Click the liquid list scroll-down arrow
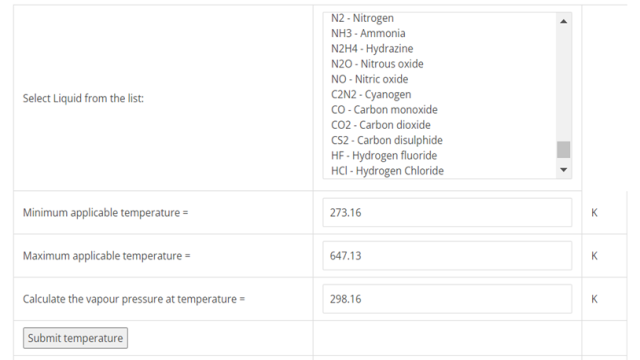 564,170
